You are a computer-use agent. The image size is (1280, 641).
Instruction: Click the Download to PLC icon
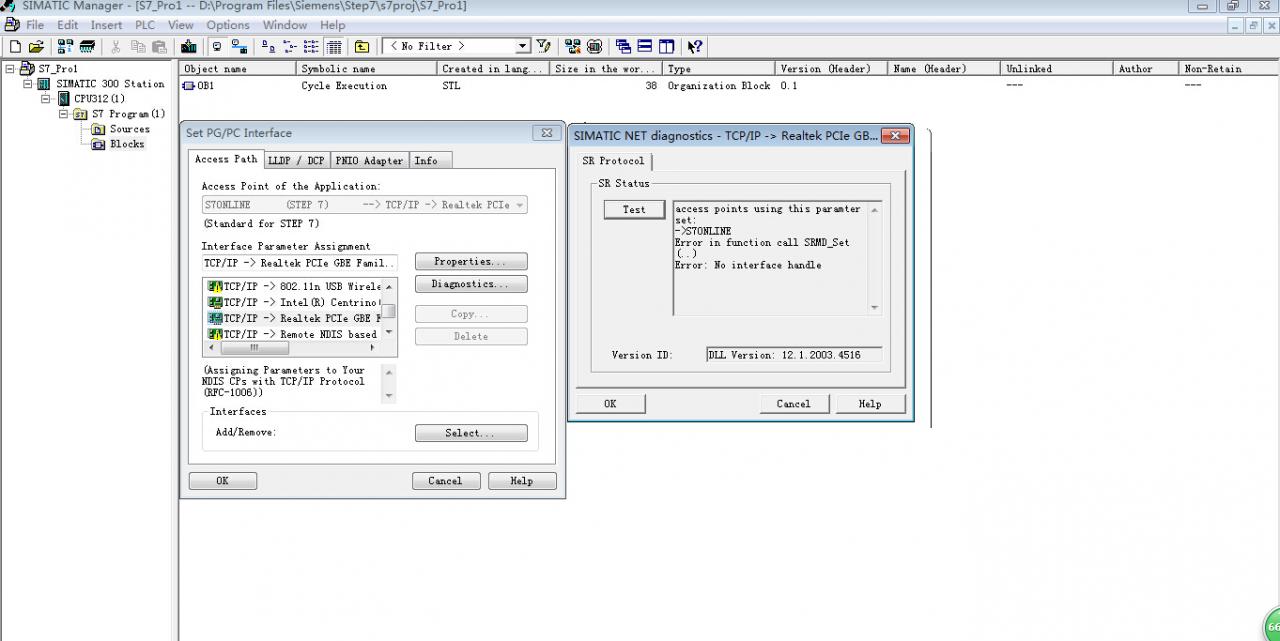[188, 46]
